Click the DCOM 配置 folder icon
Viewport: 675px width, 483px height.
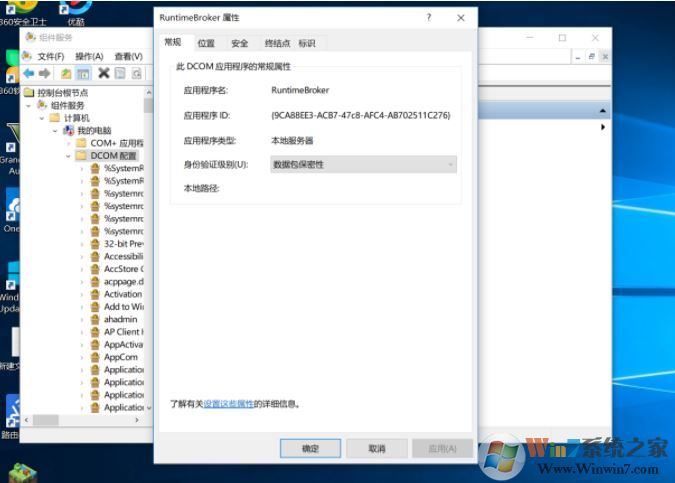click(81, 155)
